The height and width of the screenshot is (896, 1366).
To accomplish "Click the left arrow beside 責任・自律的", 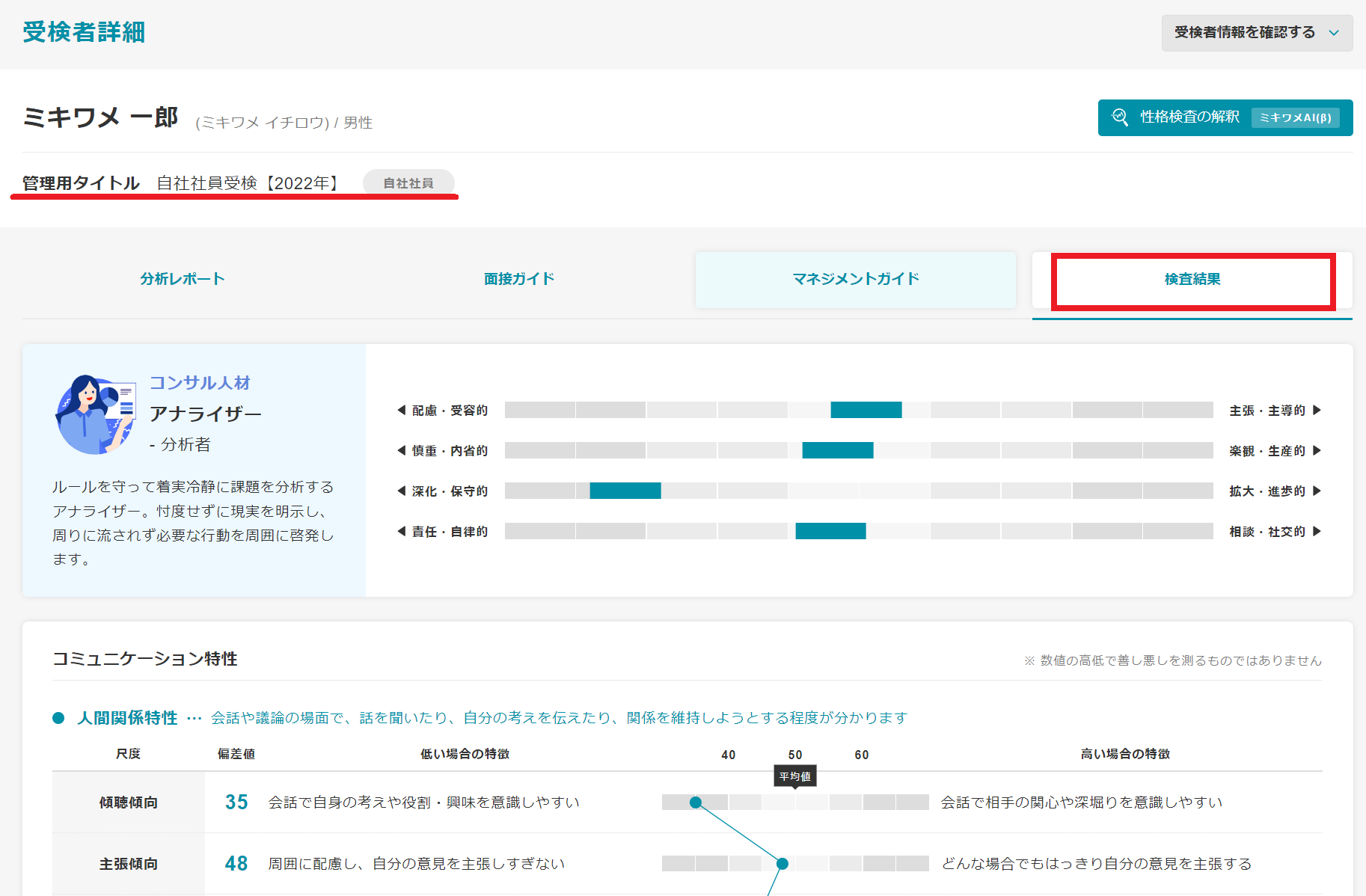I will click(402, 531).
